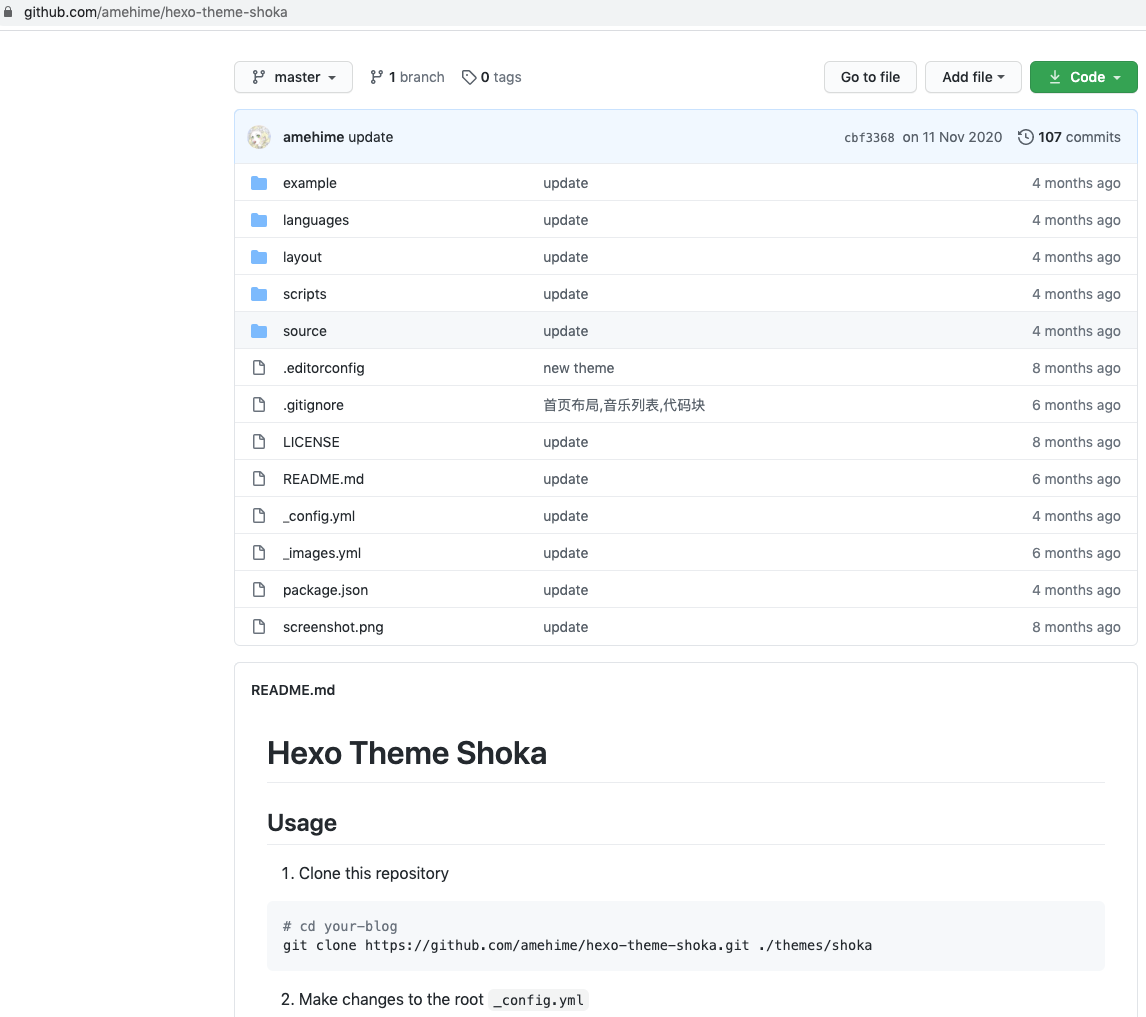1146x1017 pixels.
Task: Click the lock icon in address bar
Action: tap(8, 12)
